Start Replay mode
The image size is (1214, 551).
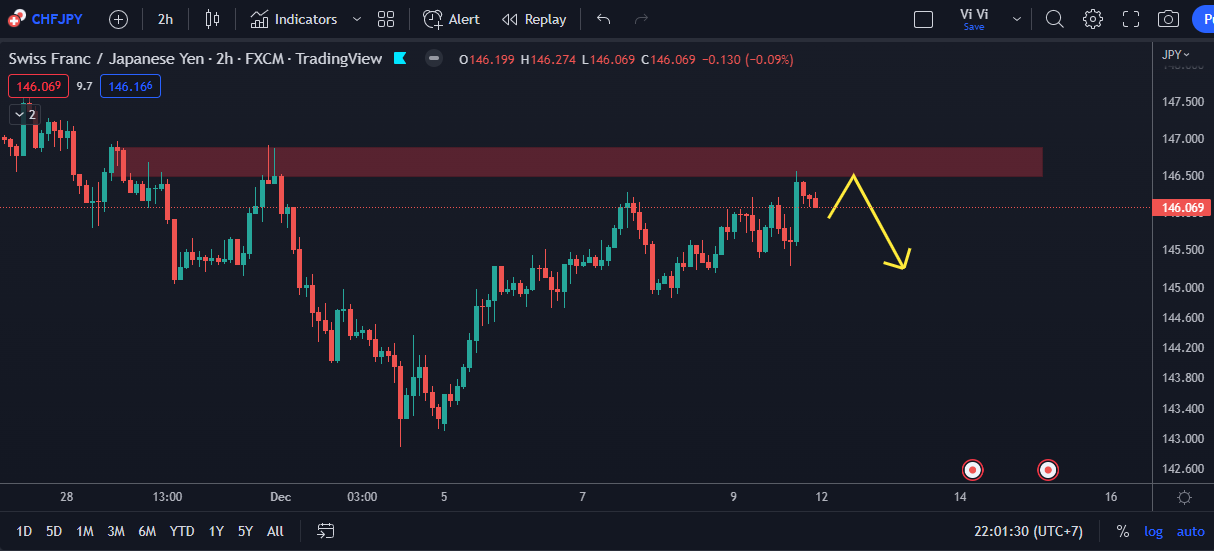point(534,19)
